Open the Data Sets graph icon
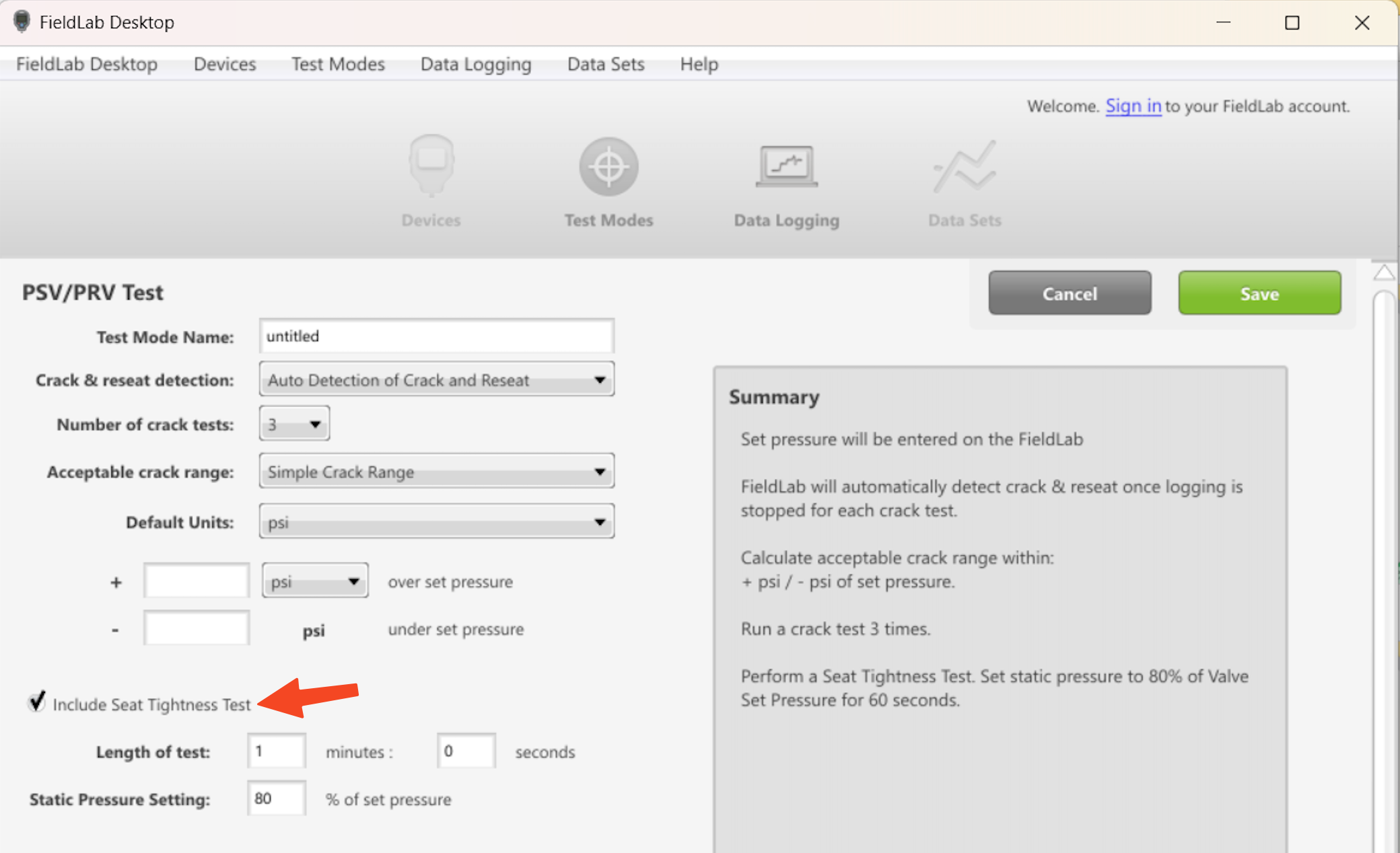 click(x=965, y=167)
